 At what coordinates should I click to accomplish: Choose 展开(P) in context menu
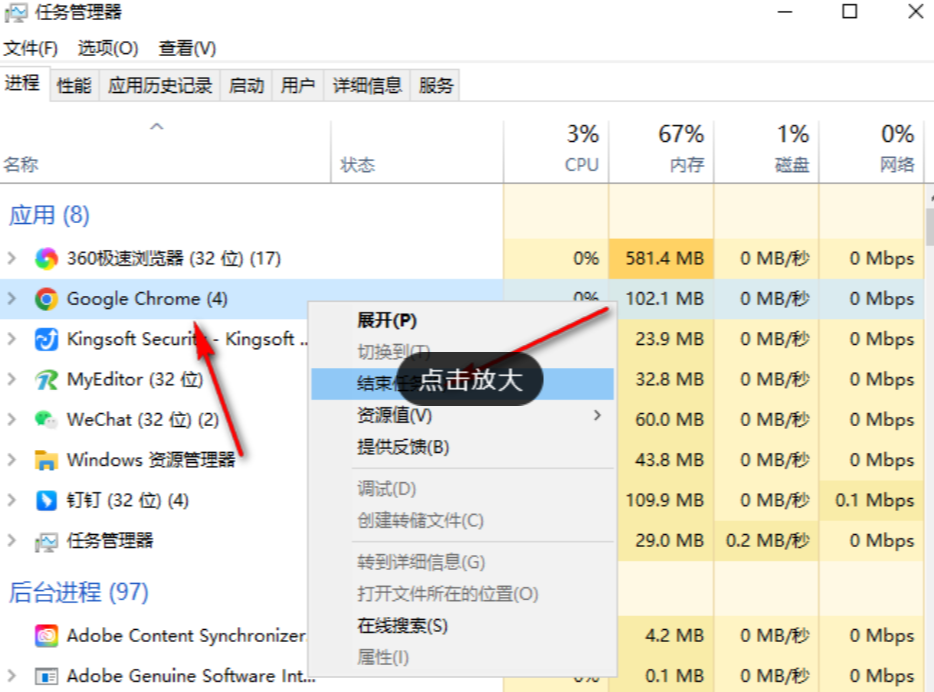462,320
